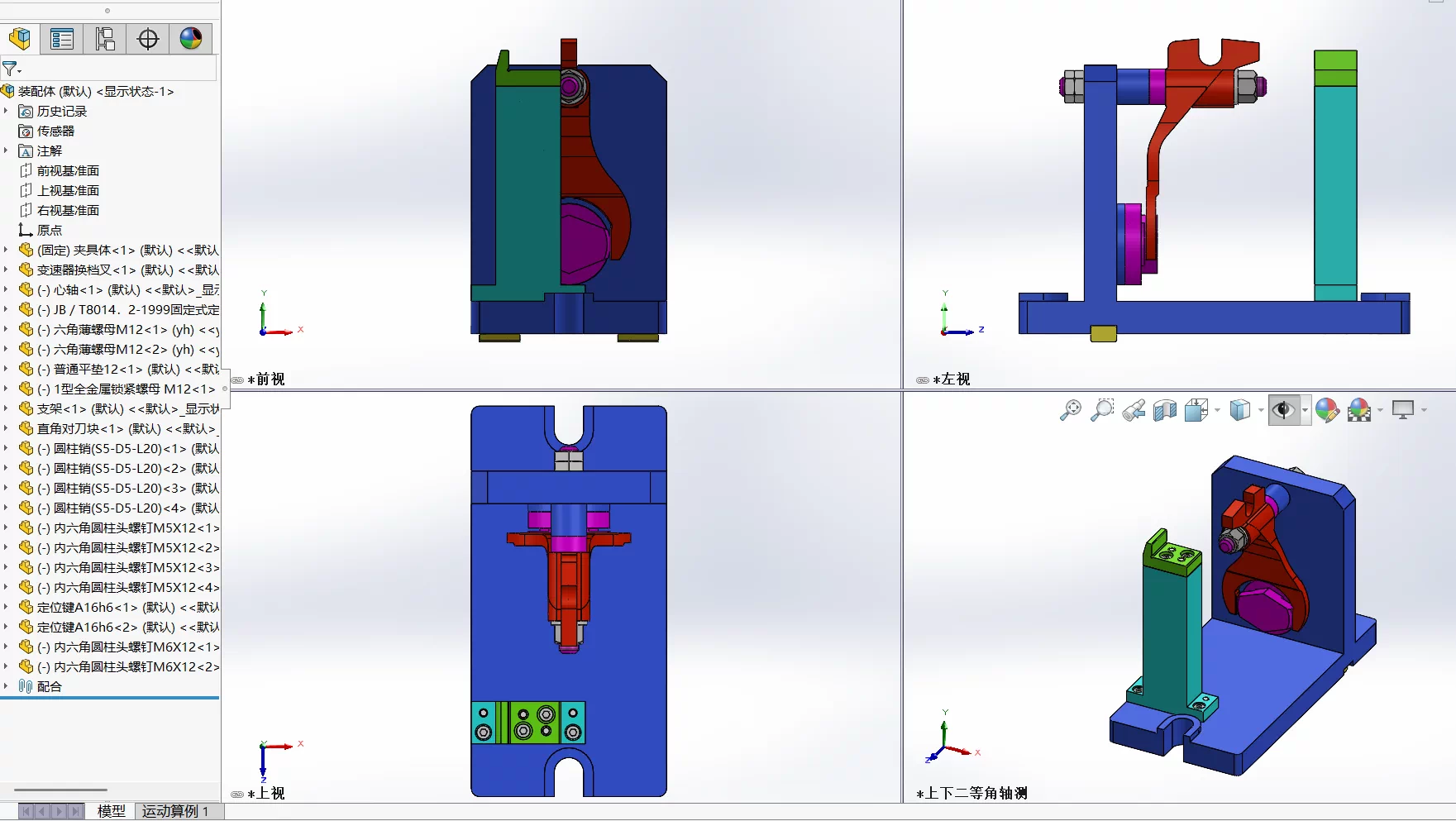Click the Zoom to Fit tool

[x=1071, y=410]
